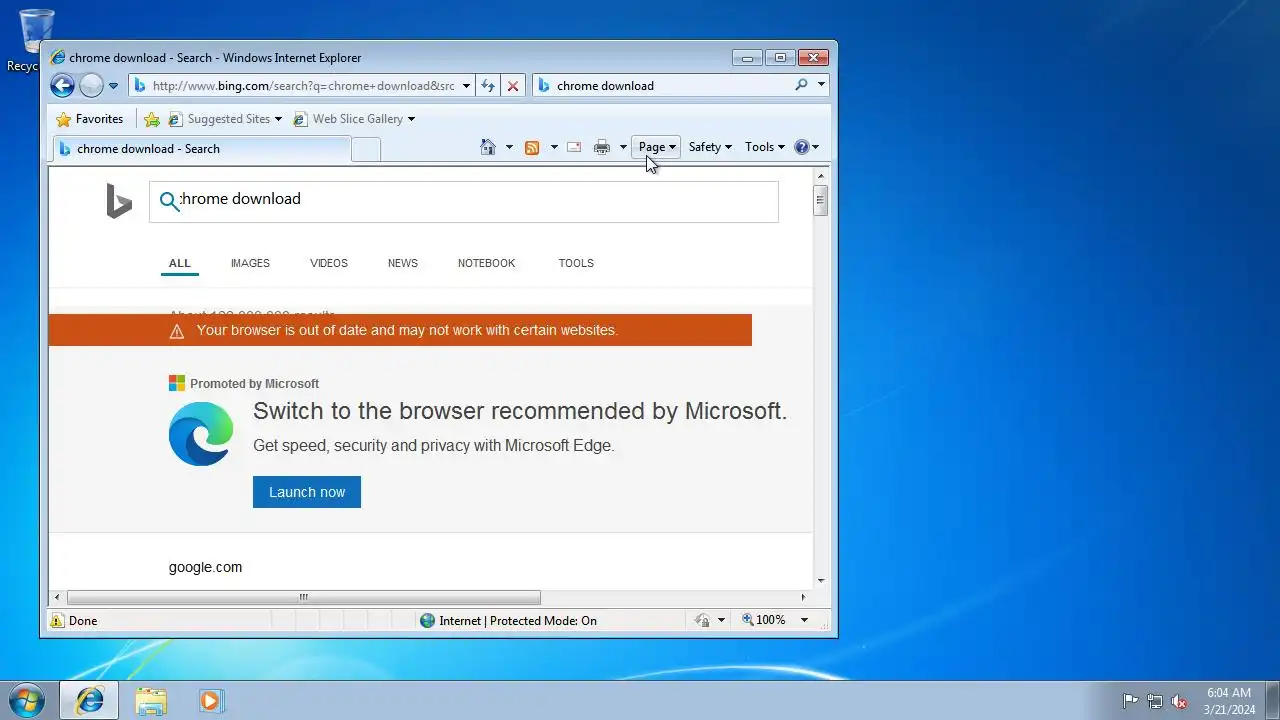Open the Safety menu
Viewport: 1280px width, 720px height.
tap(710, 147)
